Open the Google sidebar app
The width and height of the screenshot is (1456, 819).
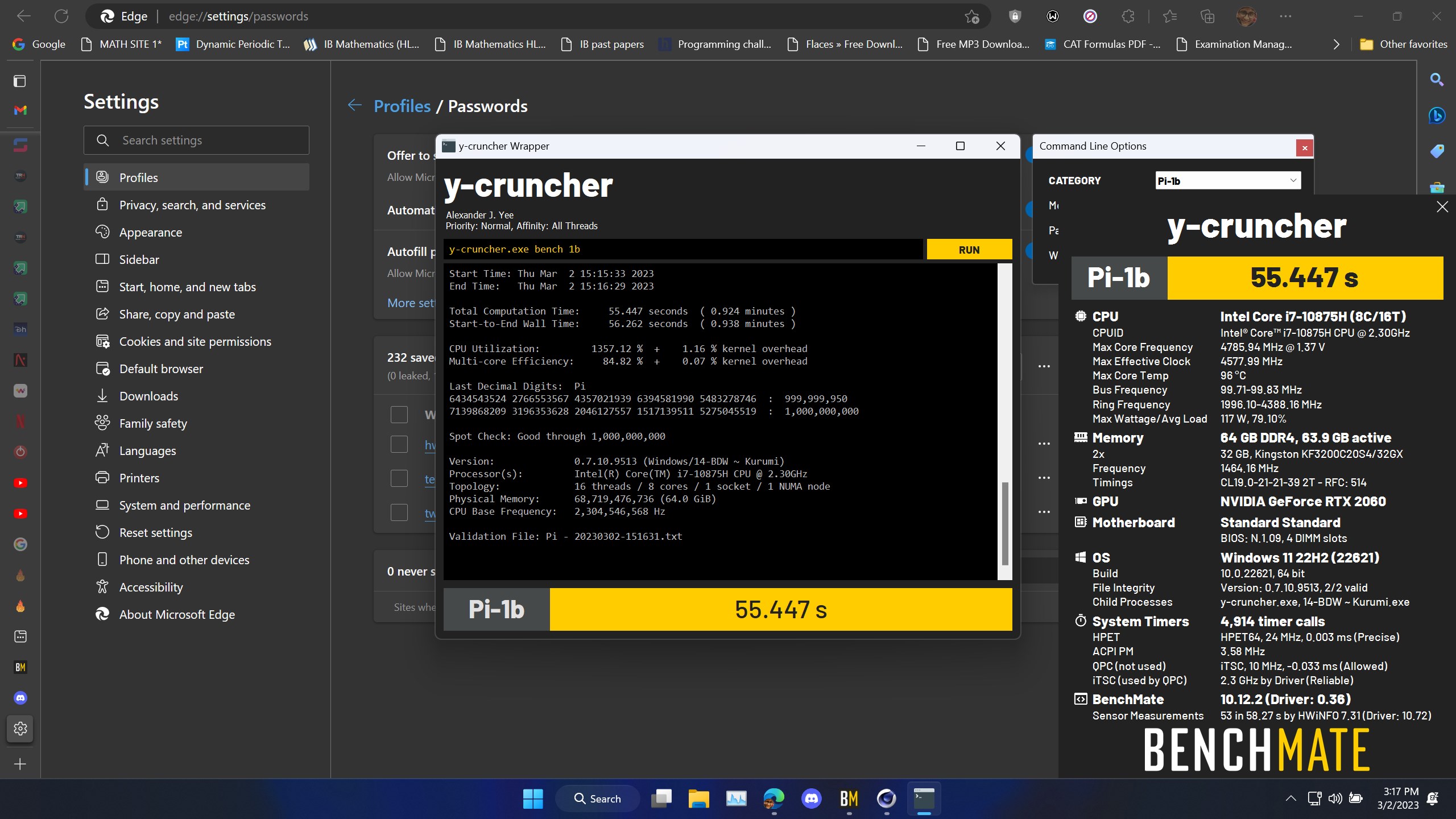click(x=20, y=544)
